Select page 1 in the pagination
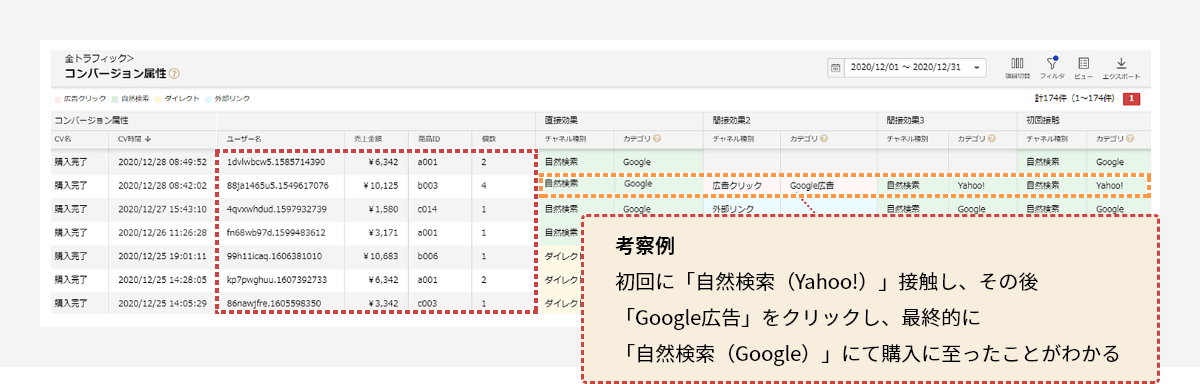The image size is (1200, 384). coord(1131,99)
